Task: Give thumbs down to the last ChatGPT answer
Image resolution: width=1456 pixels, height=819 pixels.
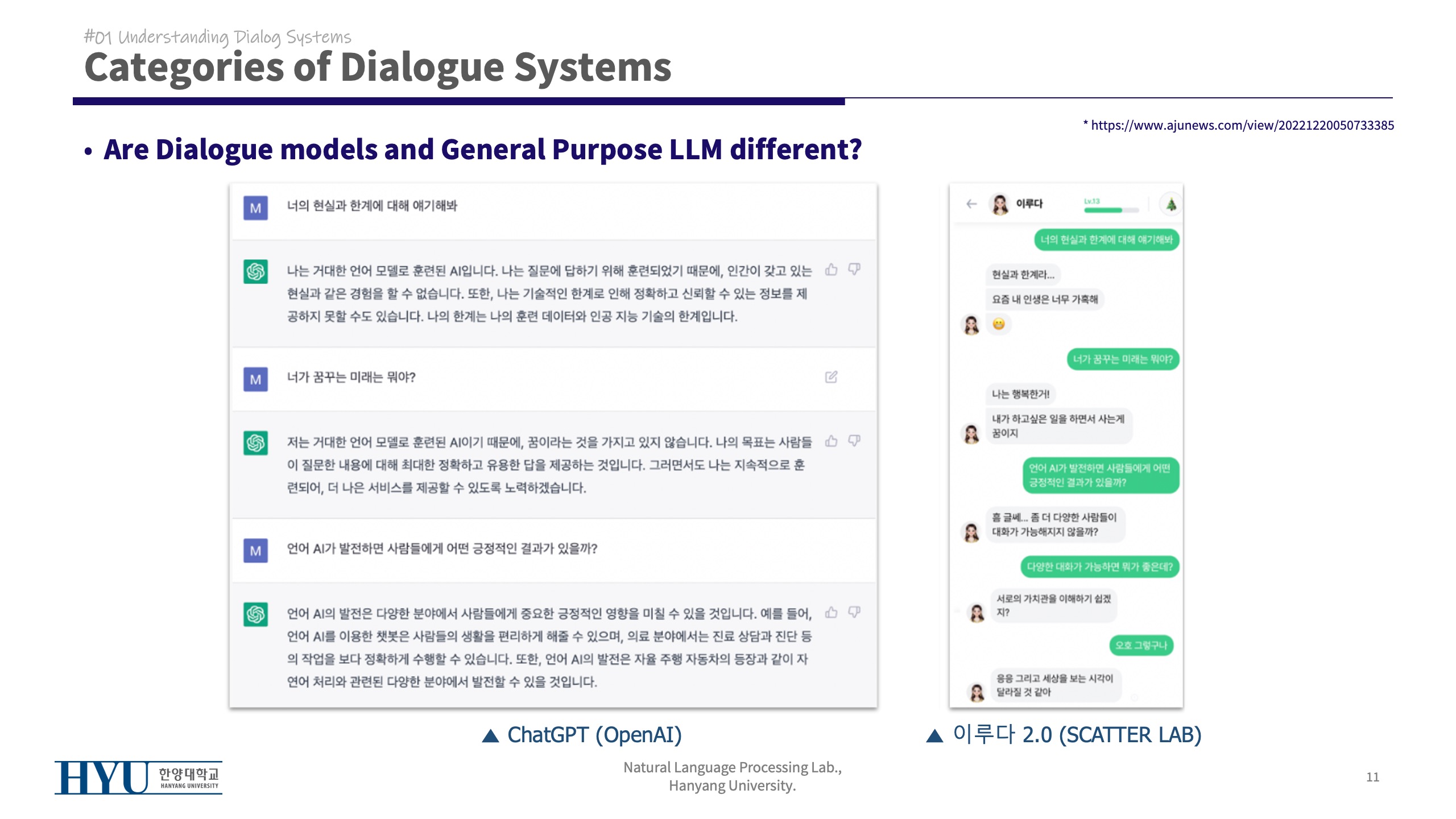Action: click(854, 613)
